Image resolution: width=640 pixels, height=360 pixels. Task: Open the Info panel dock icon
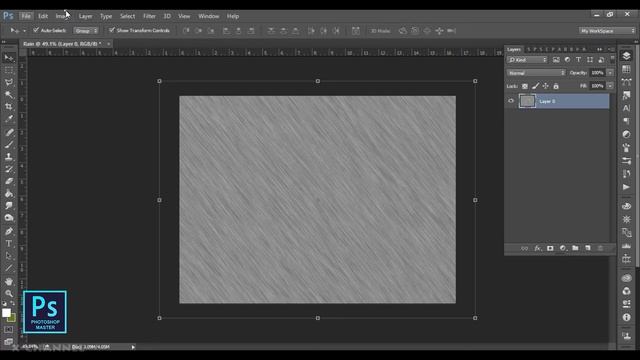626,317
